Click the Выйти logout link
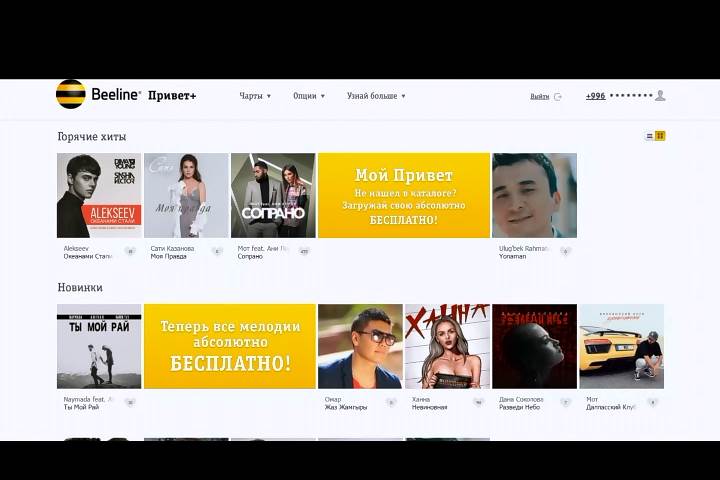This screenshot has height=480, width=720. pos(540,96)
